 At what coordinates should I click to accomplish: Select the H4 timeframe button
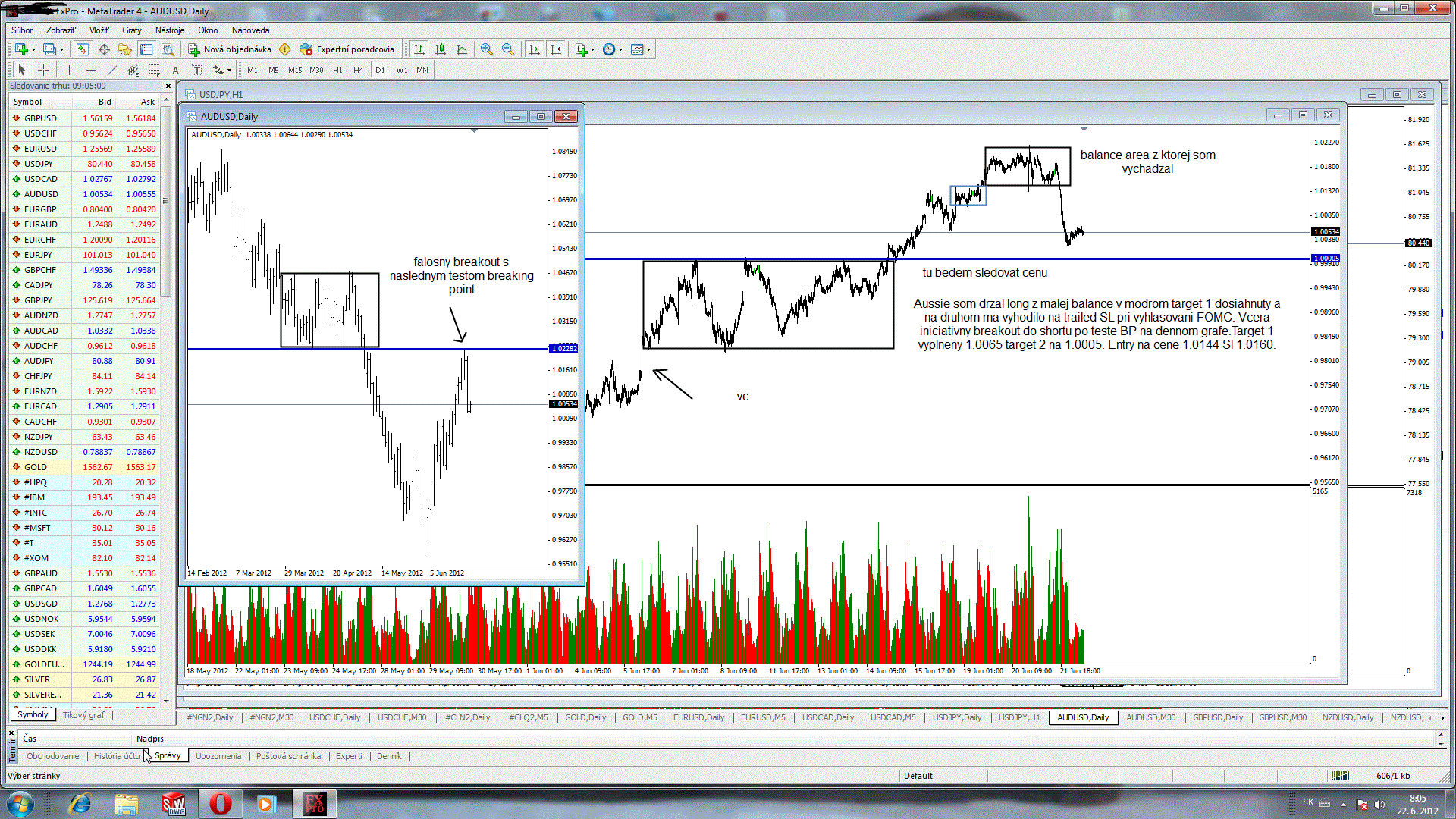click(358, 70)
